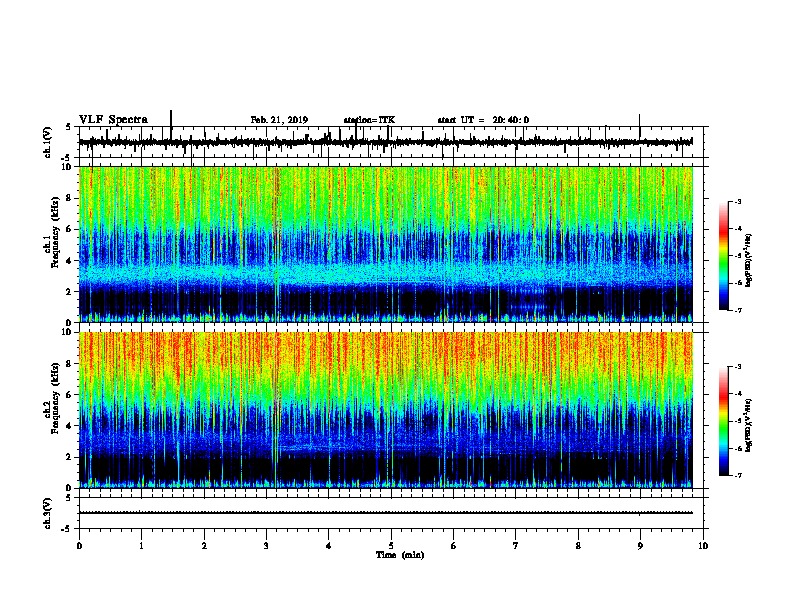Click the "-3" label on ch.2 colorbar
Screen dimensions: 792x612
[x=738, y=367]
